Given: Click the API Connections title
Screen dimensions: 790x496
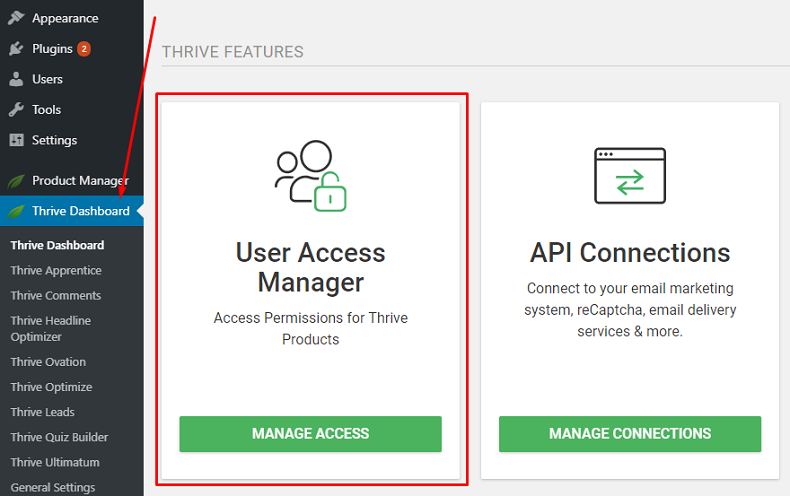Looking at the screenshot, I should point(630,253).
